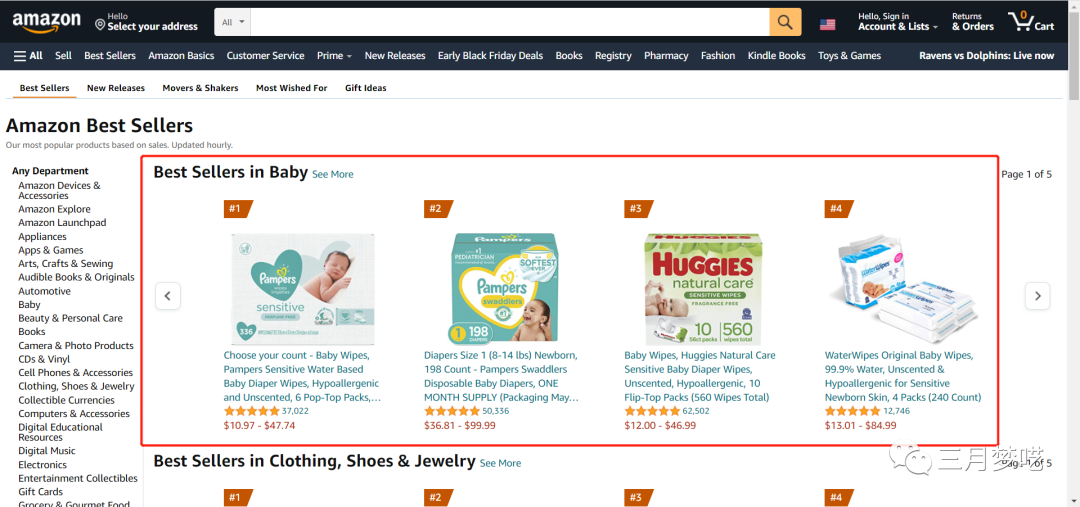Click the previous arrow in Baby carousel
This screenshot has height=507, width=1080.
[168, 296]
